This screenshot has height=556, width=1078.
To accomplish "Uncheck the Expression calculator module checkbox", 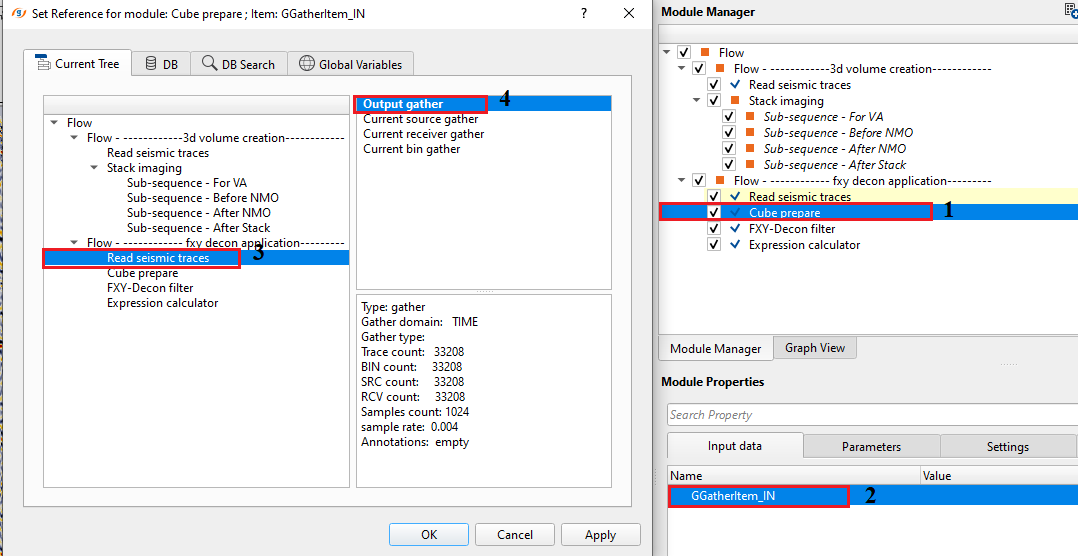I will (714, 245).
